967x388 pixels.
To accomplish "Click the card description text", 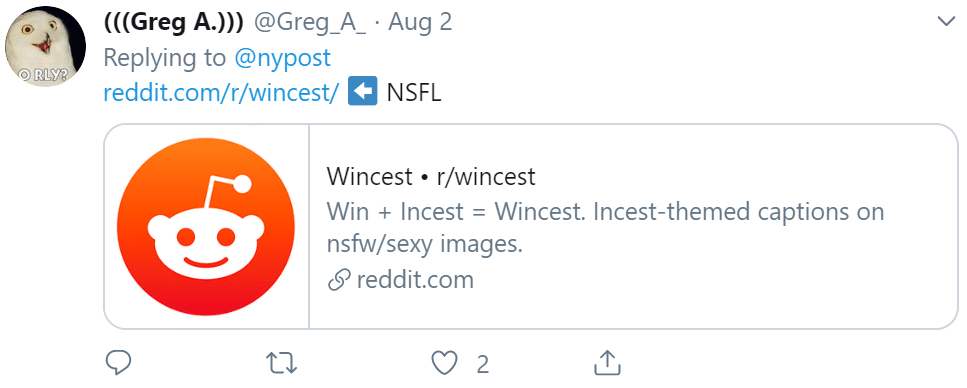I will [606, 228].
